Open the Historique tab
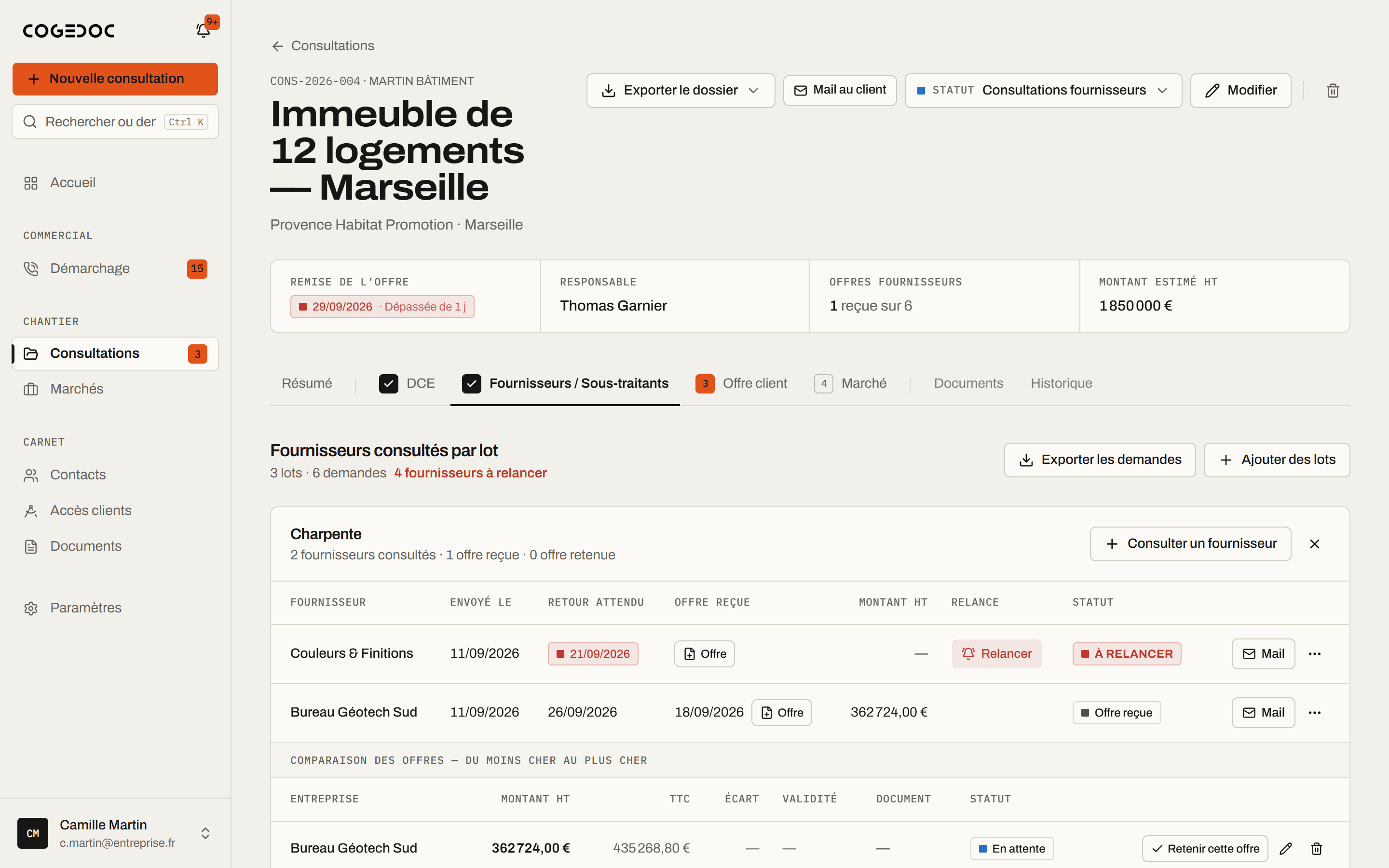1389x868 pixels. pyautogui.click(x=1061, y=383)
